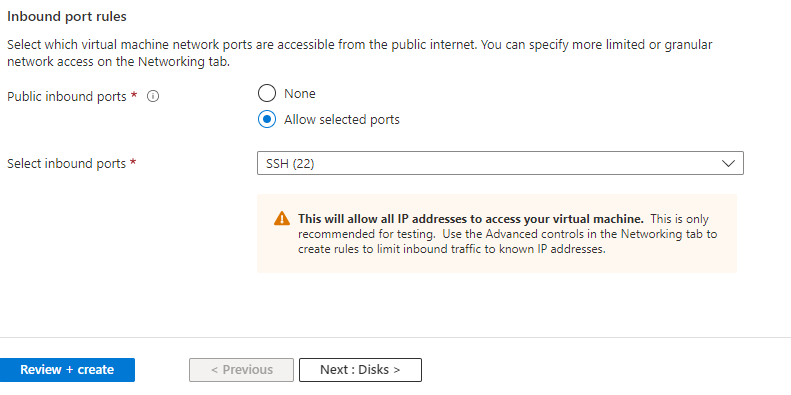Click the Select inbound ports field label

click(x=66, y=163)
